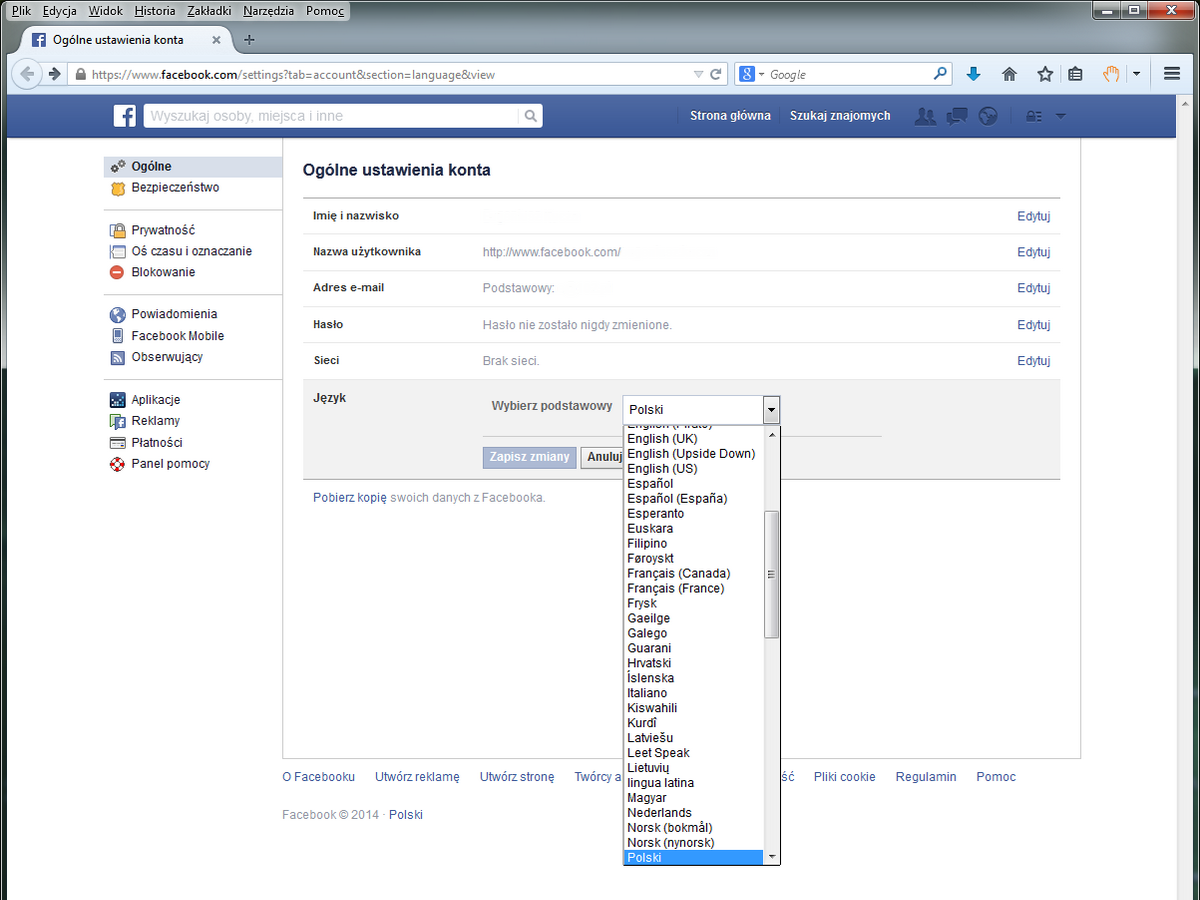Open the Pomoc menu
The width and height of the screenshot is (1200, 900).
pos(326,11)
